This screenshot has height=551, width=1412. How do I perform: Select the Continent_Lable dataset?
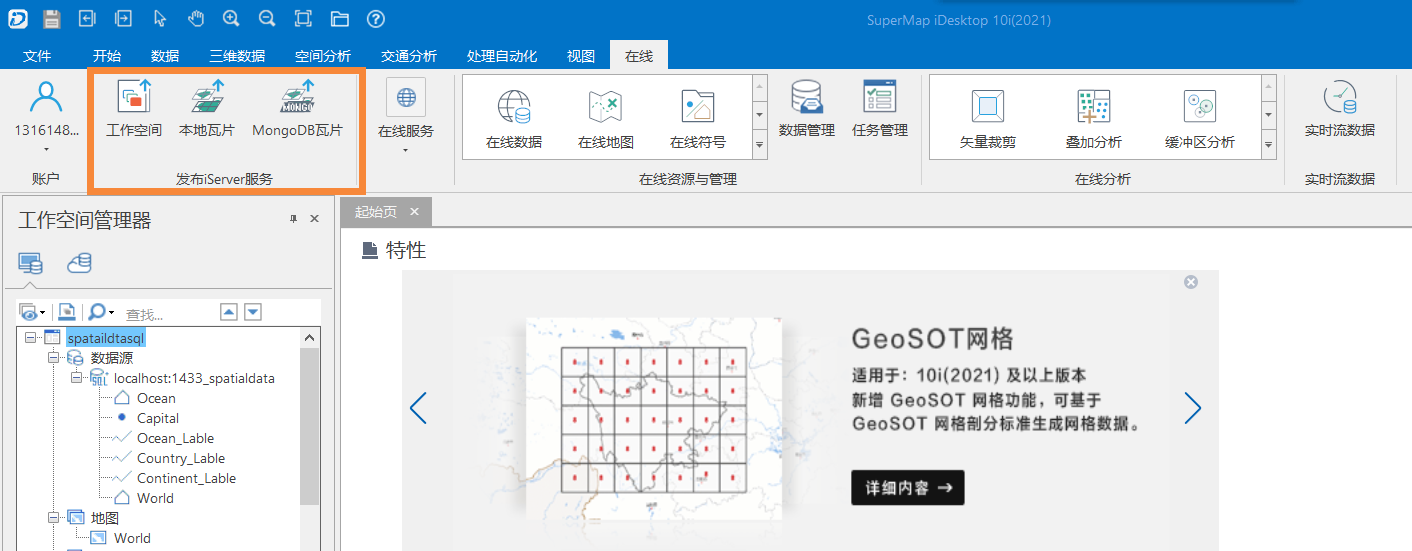[186, 478]
